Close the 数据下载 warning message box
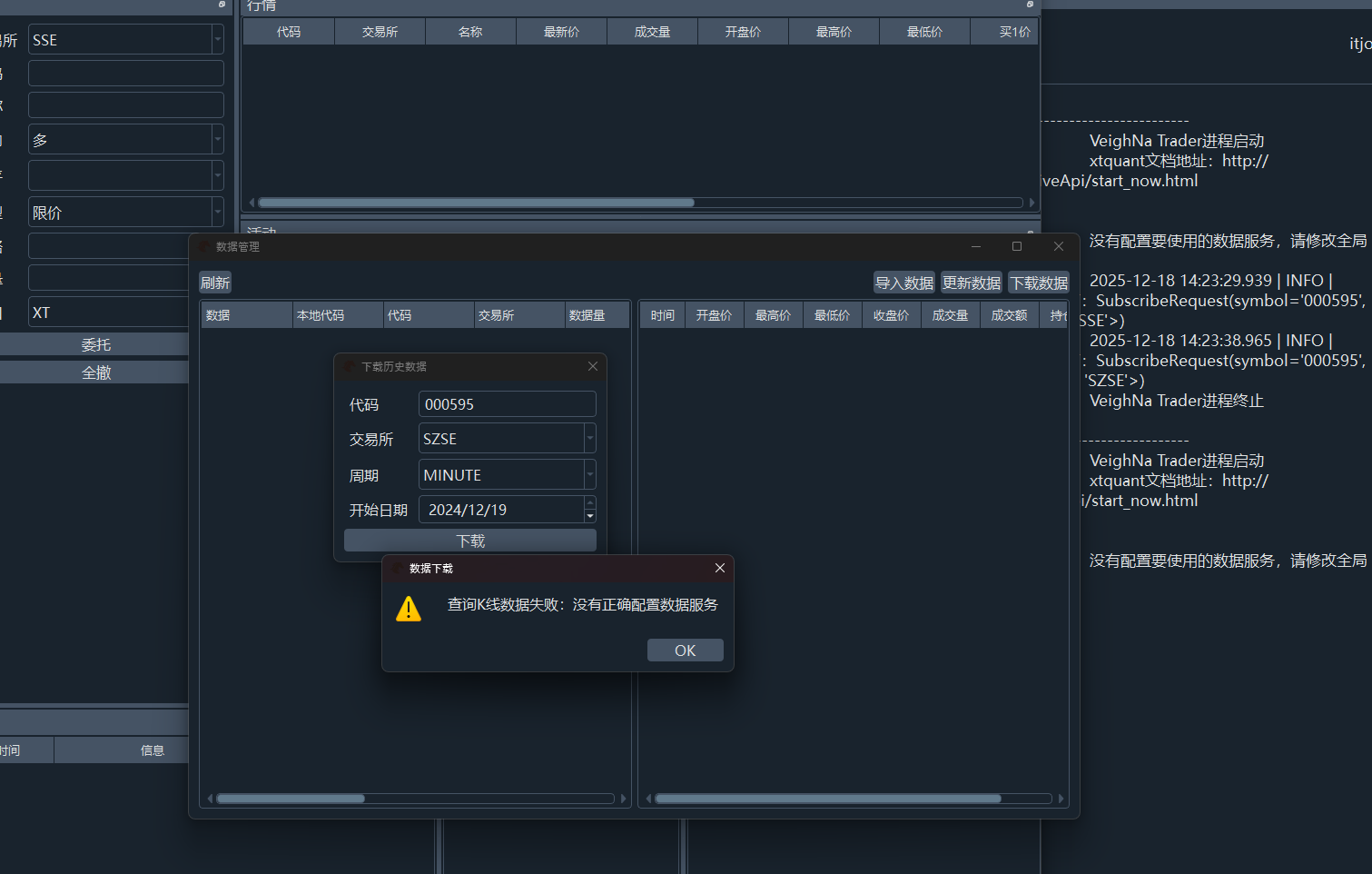 click(x=719, y=568)
